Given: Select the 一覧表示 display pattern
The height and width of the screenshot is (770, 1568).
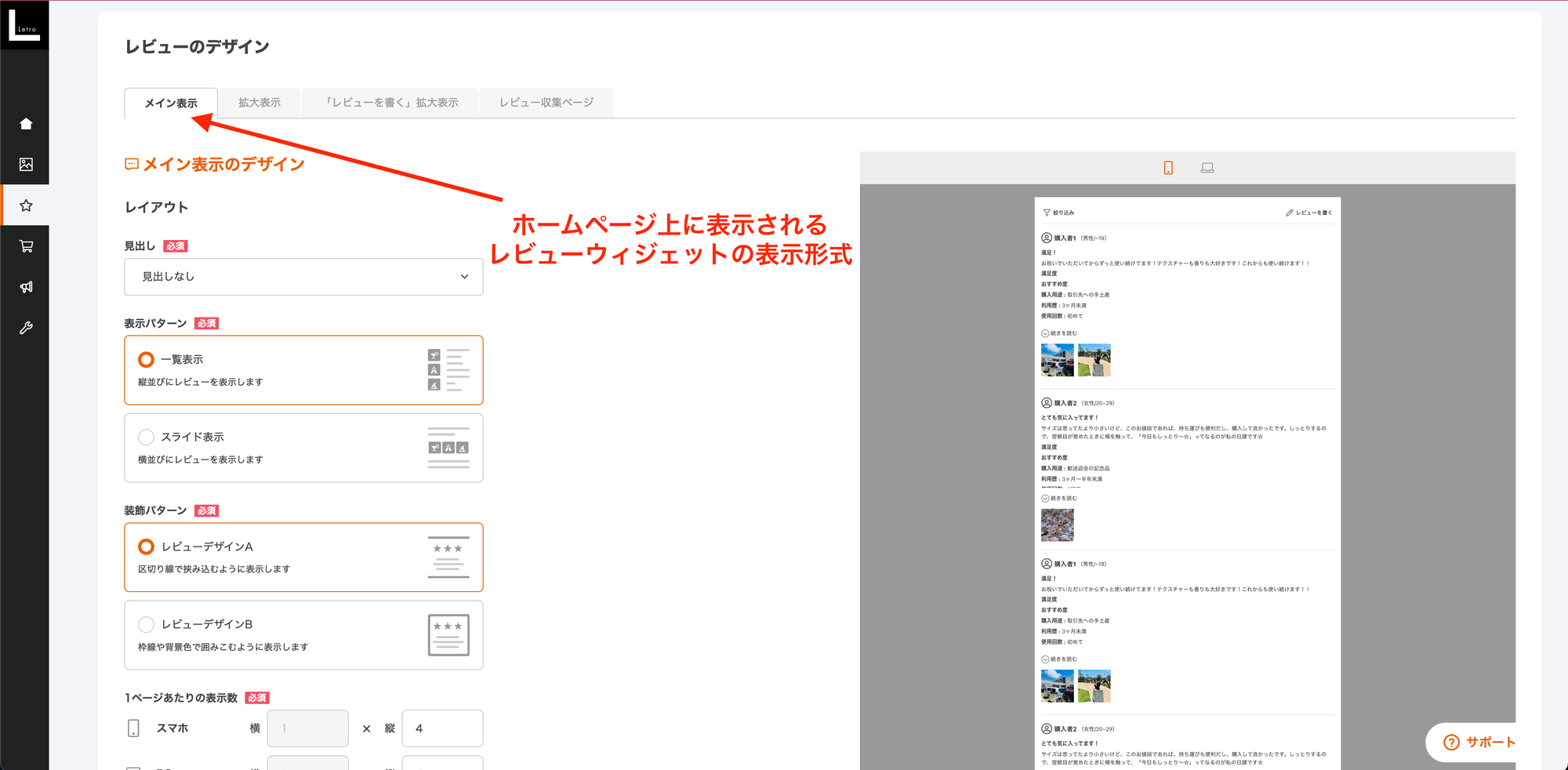Looking at the screenshot, I should pos(145,359).
